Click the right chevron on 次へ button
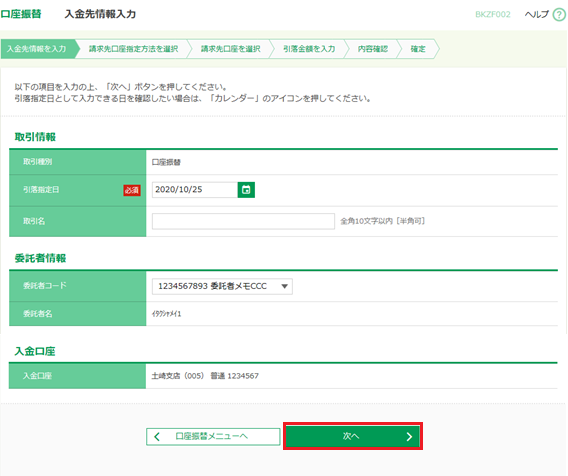Screen dimensions: 568x476 (x=409, y=437)
